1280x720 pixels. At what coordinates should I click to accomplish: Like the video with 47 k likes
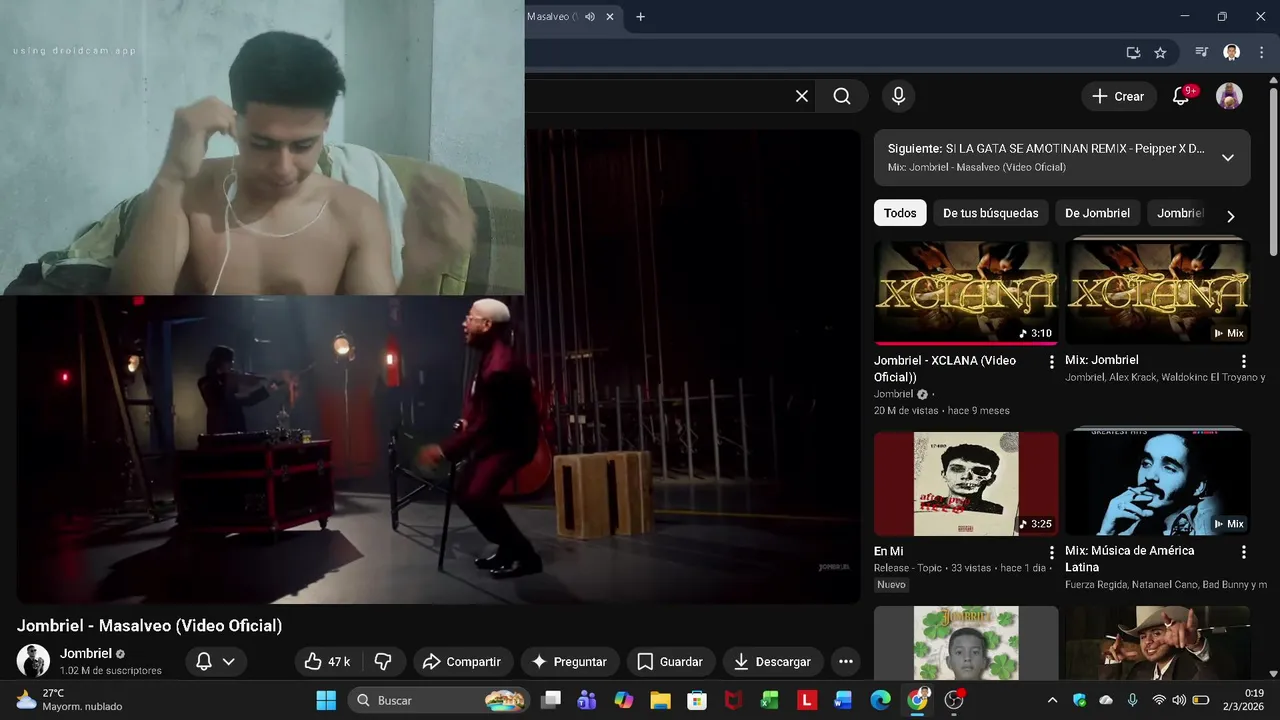click(328, 661)
